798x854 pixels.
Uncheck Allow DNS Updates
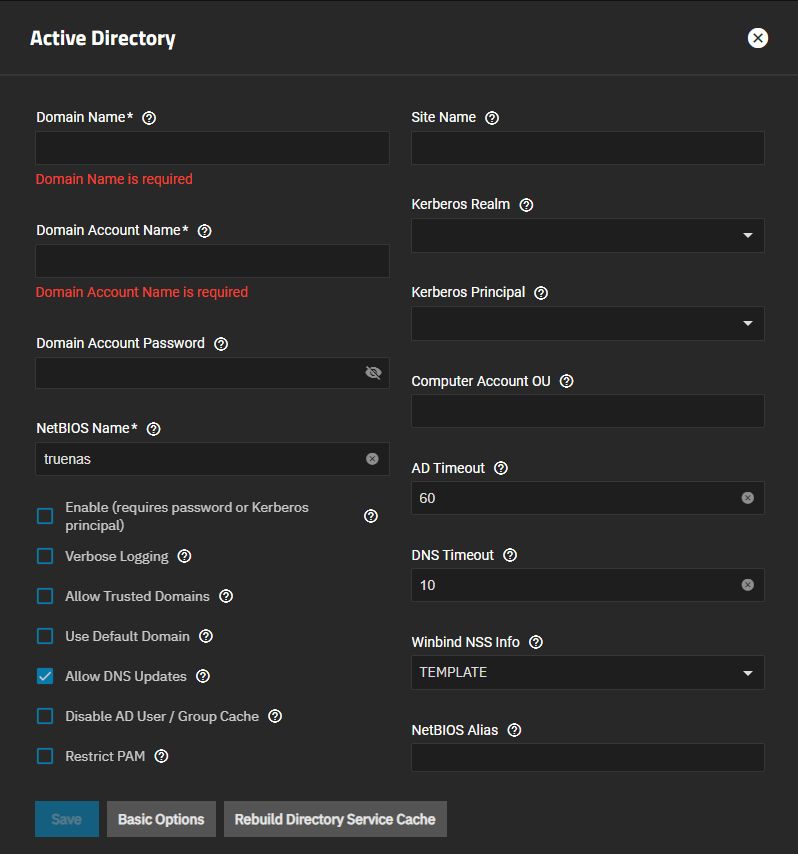click(45, 676)
